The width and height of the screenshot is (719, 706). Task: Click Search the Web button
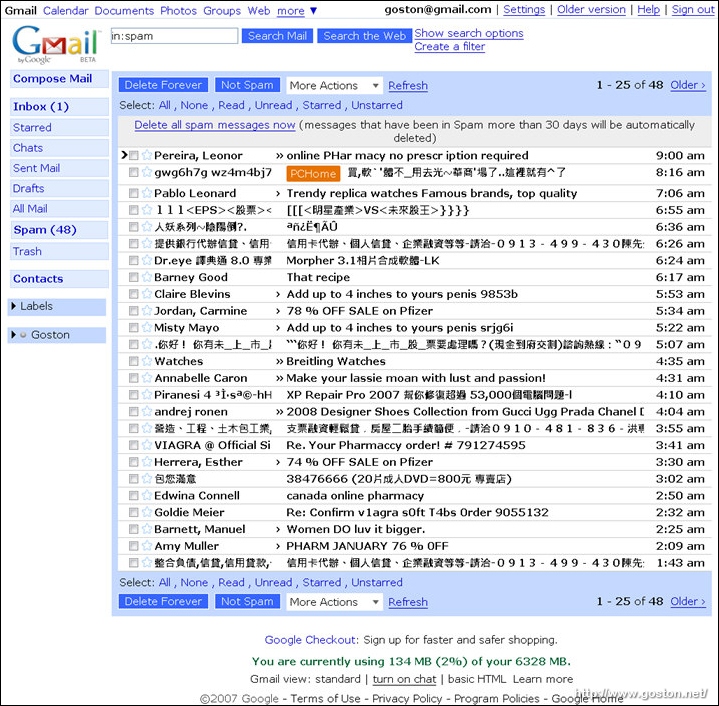[x=365, y=36]
